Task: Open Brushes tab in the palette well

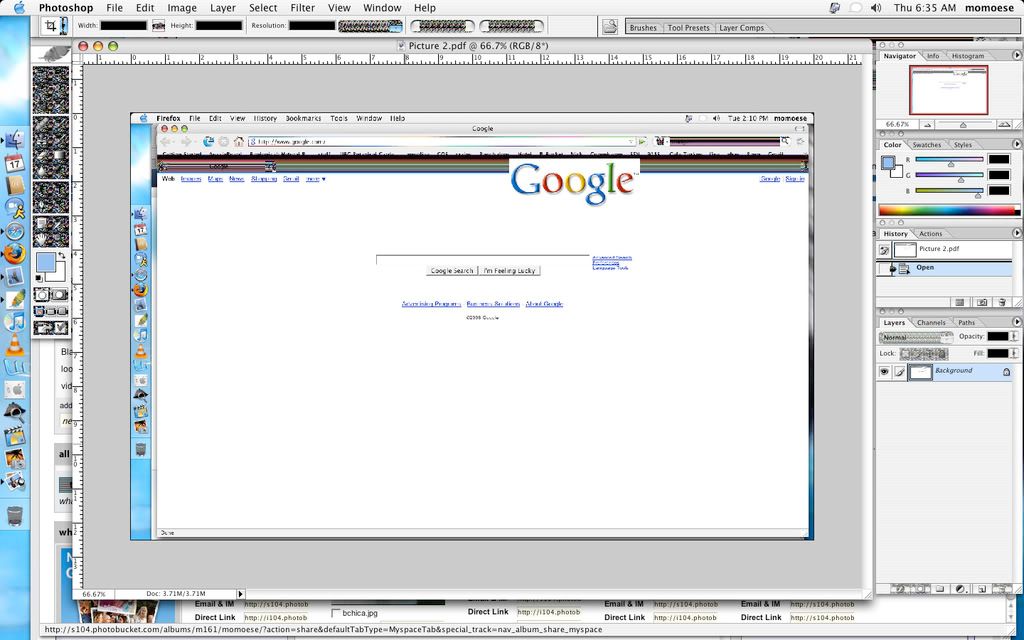Action: point(643,28)
